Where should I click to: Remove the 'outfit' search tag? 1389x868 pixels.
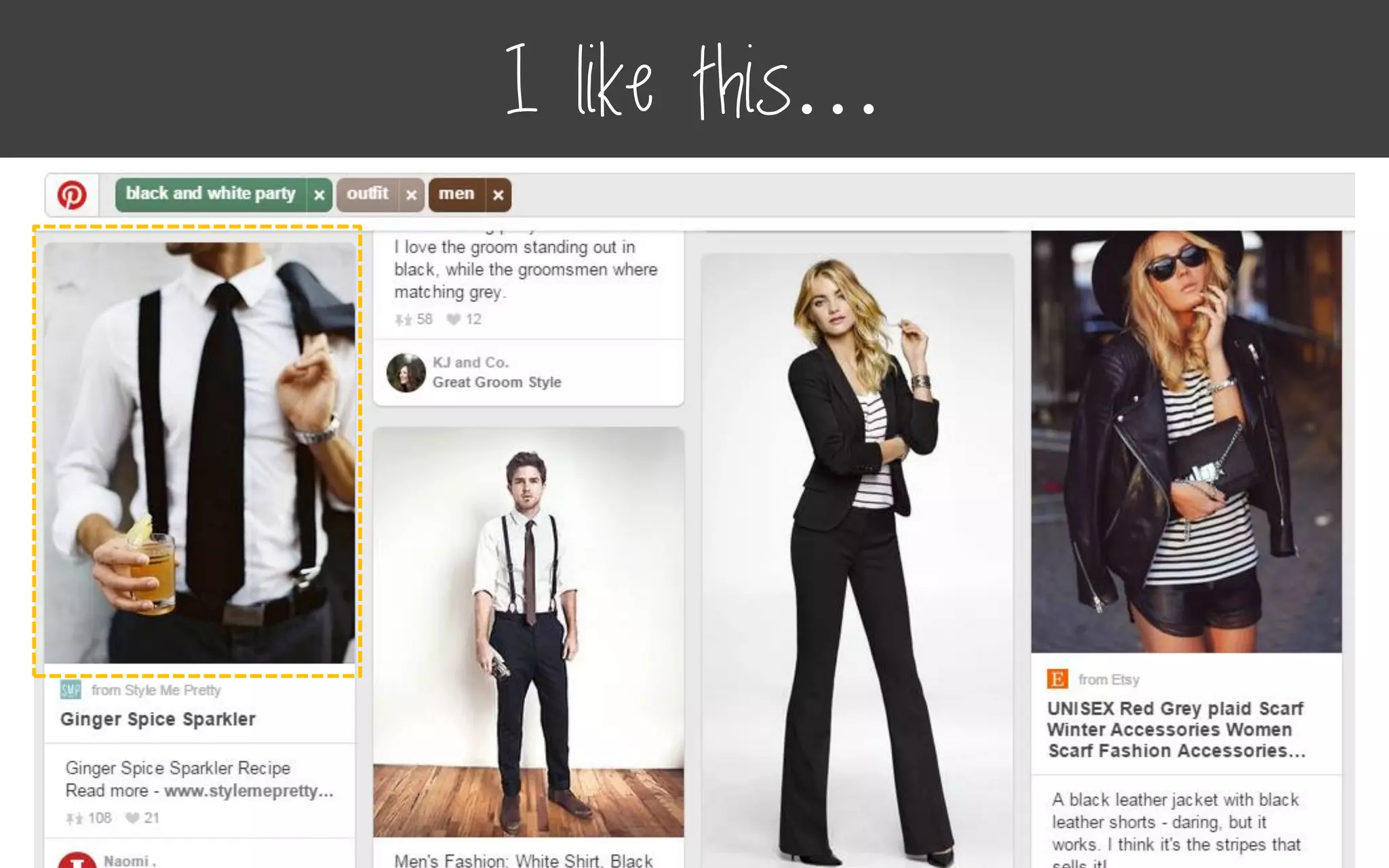(x=411, y=195)
